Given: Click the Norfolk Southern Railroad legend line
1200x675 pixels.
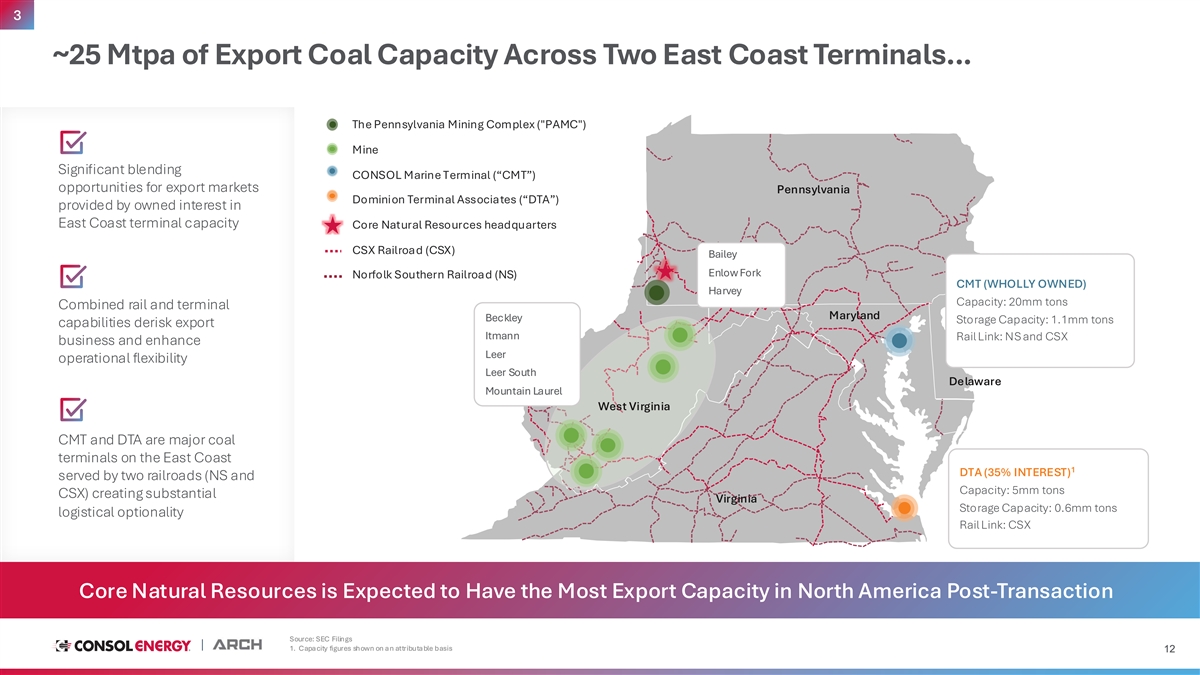Looking at the screenshot, I should (333, 276).
